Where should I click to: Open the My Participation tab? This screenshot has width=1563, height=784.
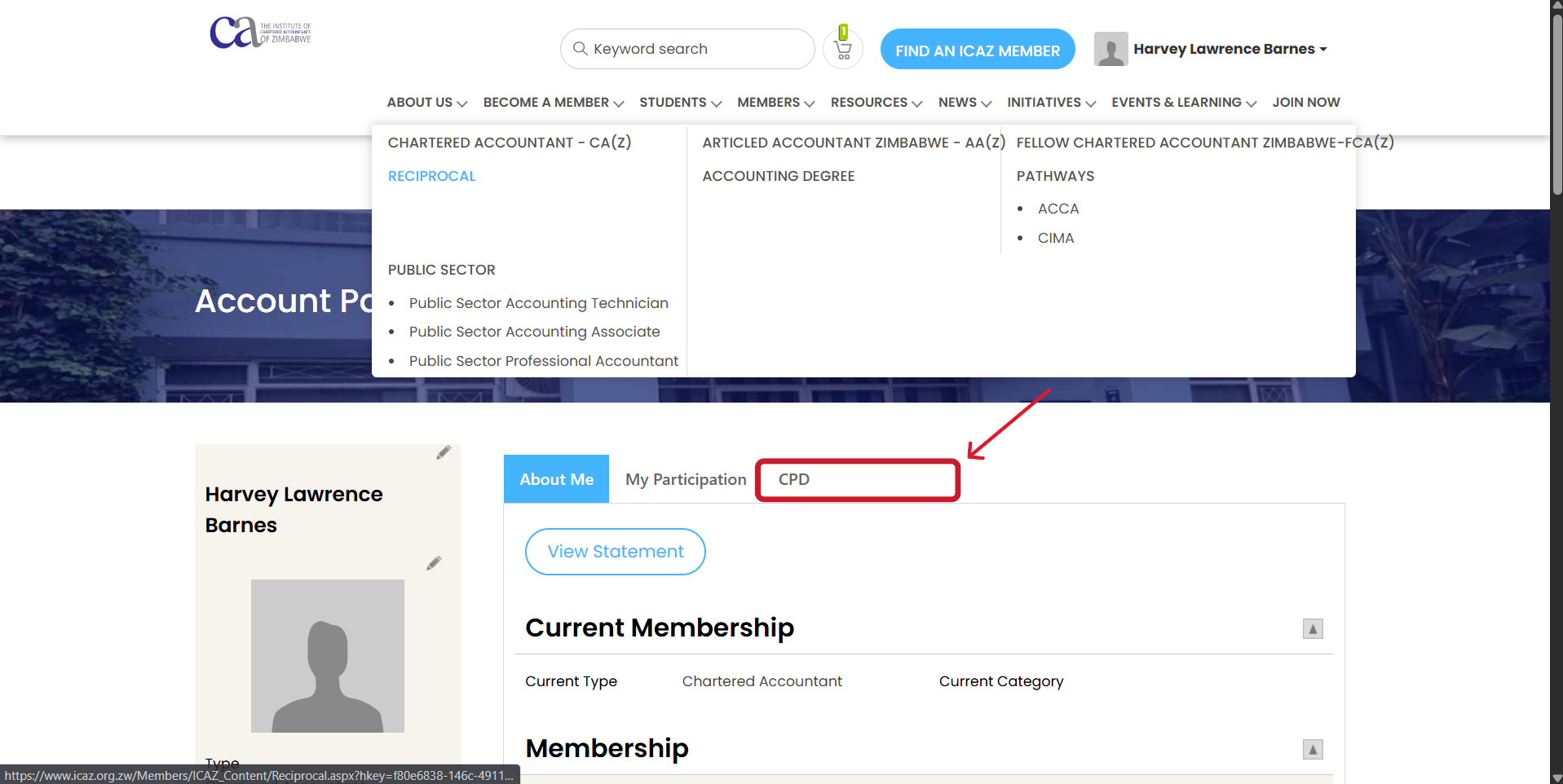click(x=685, y=480)
